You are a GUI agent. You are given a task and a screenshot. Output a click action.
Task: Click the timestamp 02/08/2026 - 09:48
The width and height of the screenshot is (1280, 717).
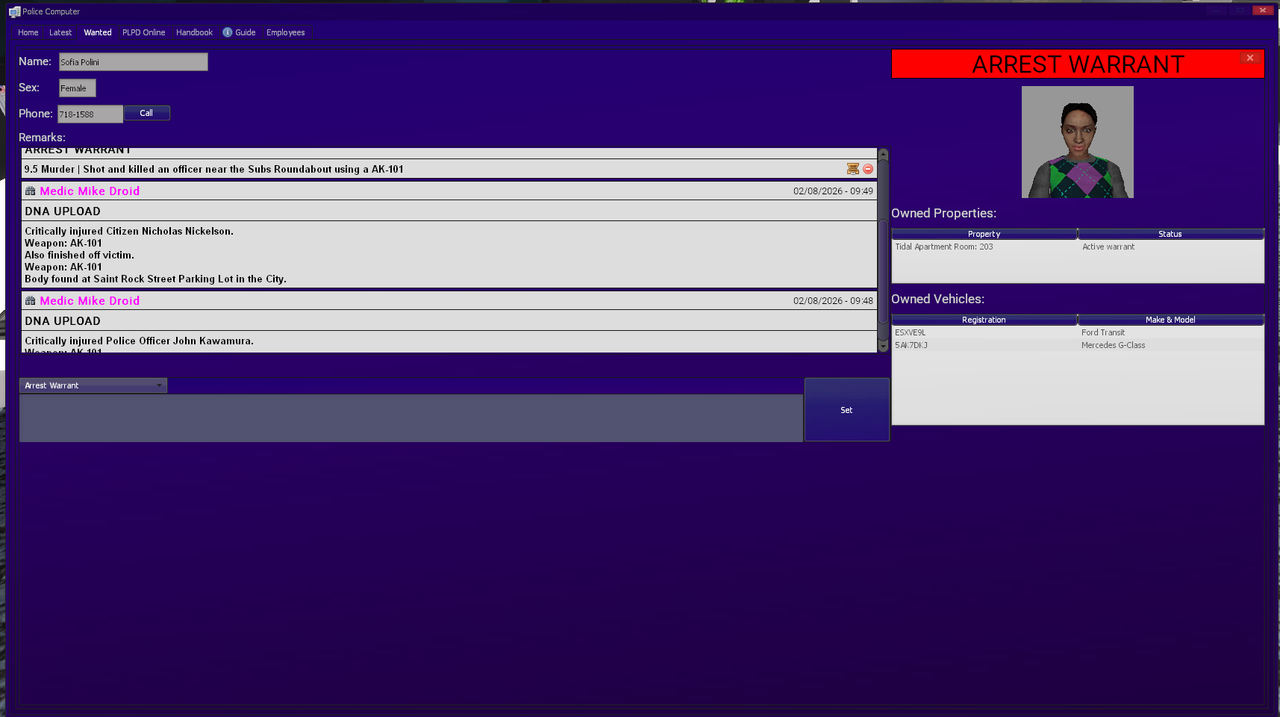pos(833,301)
